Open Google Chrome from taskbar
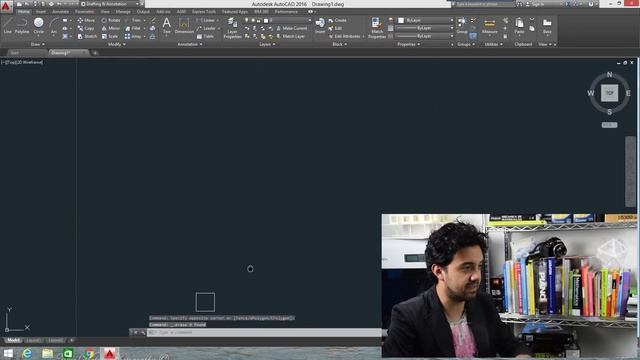Screen dimensions: 640x360 [x=89, y=353]
